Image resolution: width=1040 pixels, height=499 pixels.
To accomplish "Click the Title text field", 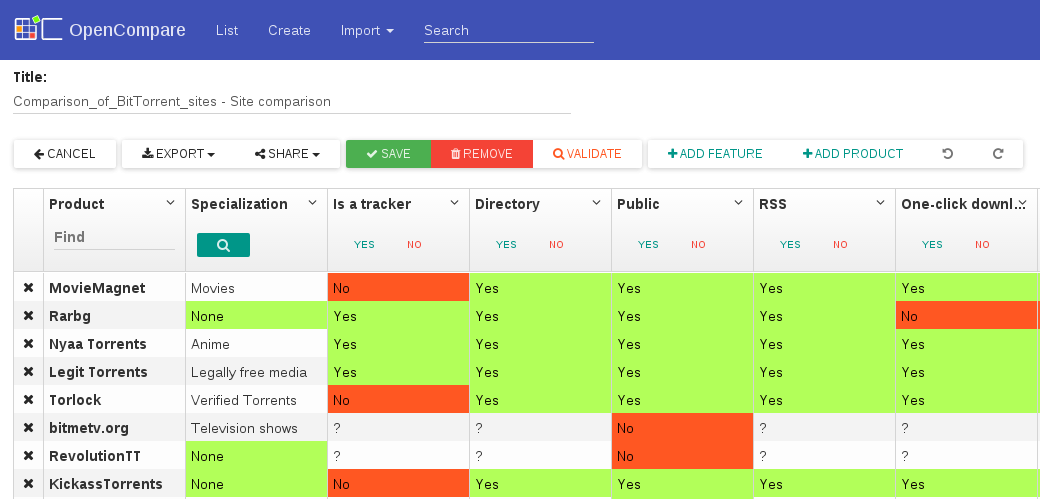I will (292, 102).
